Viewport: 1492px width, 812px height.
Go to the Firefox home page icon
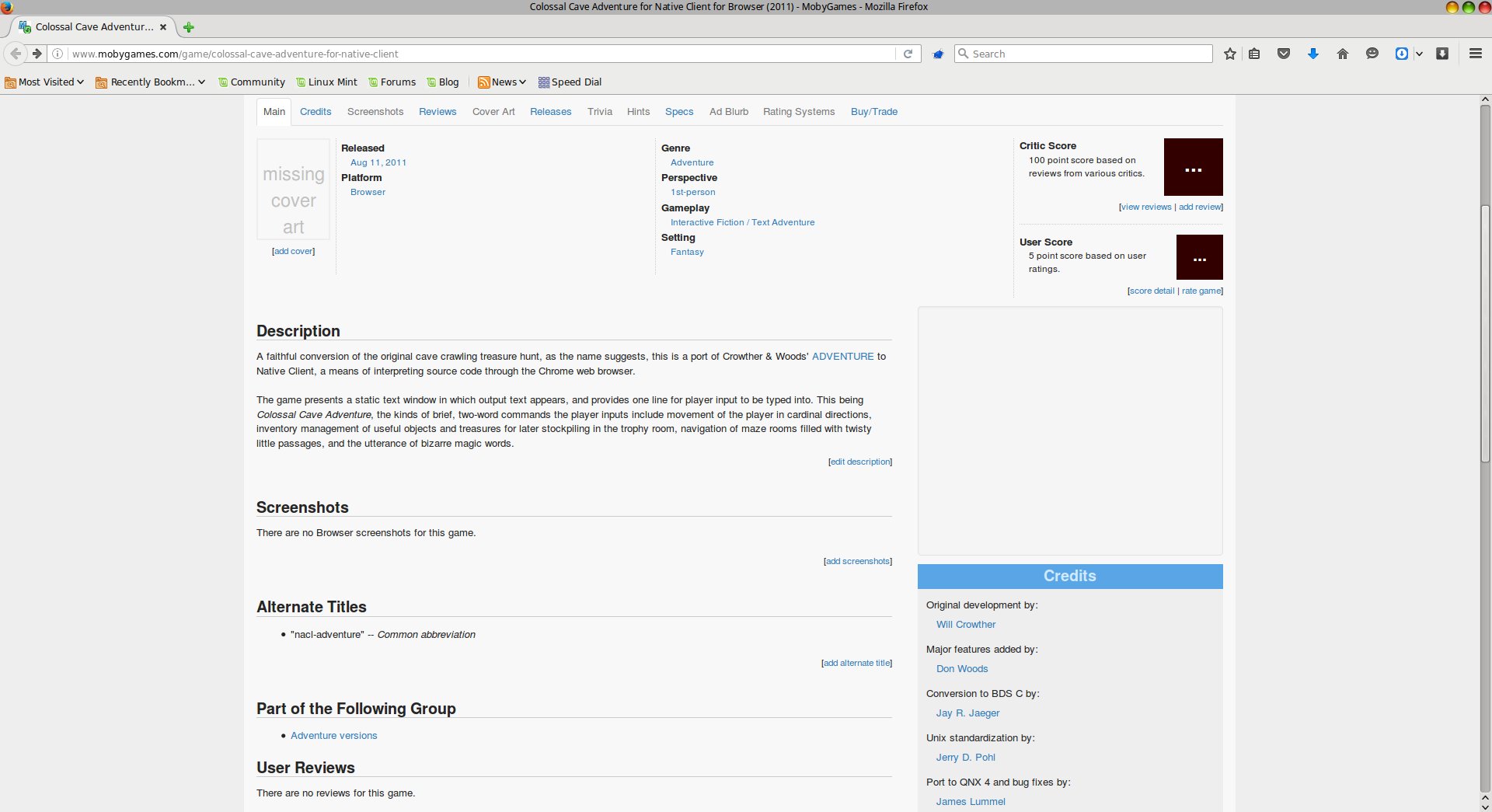(x=1342, y=54)
